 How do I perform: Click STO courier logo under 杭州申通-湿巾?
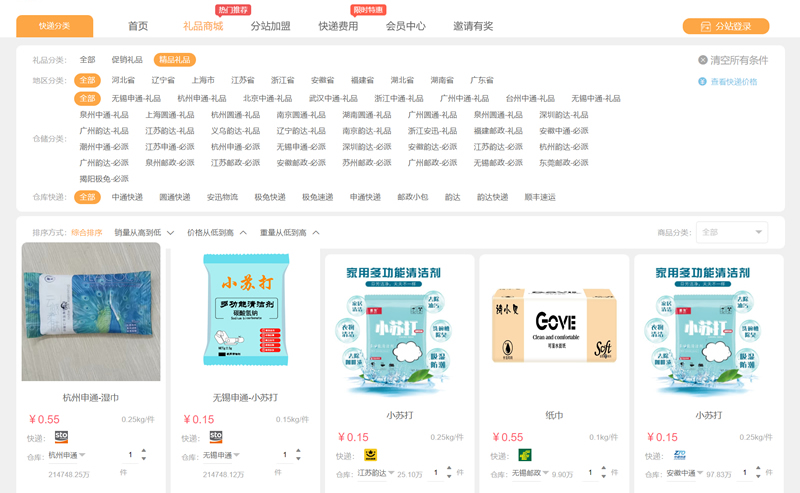61,437
